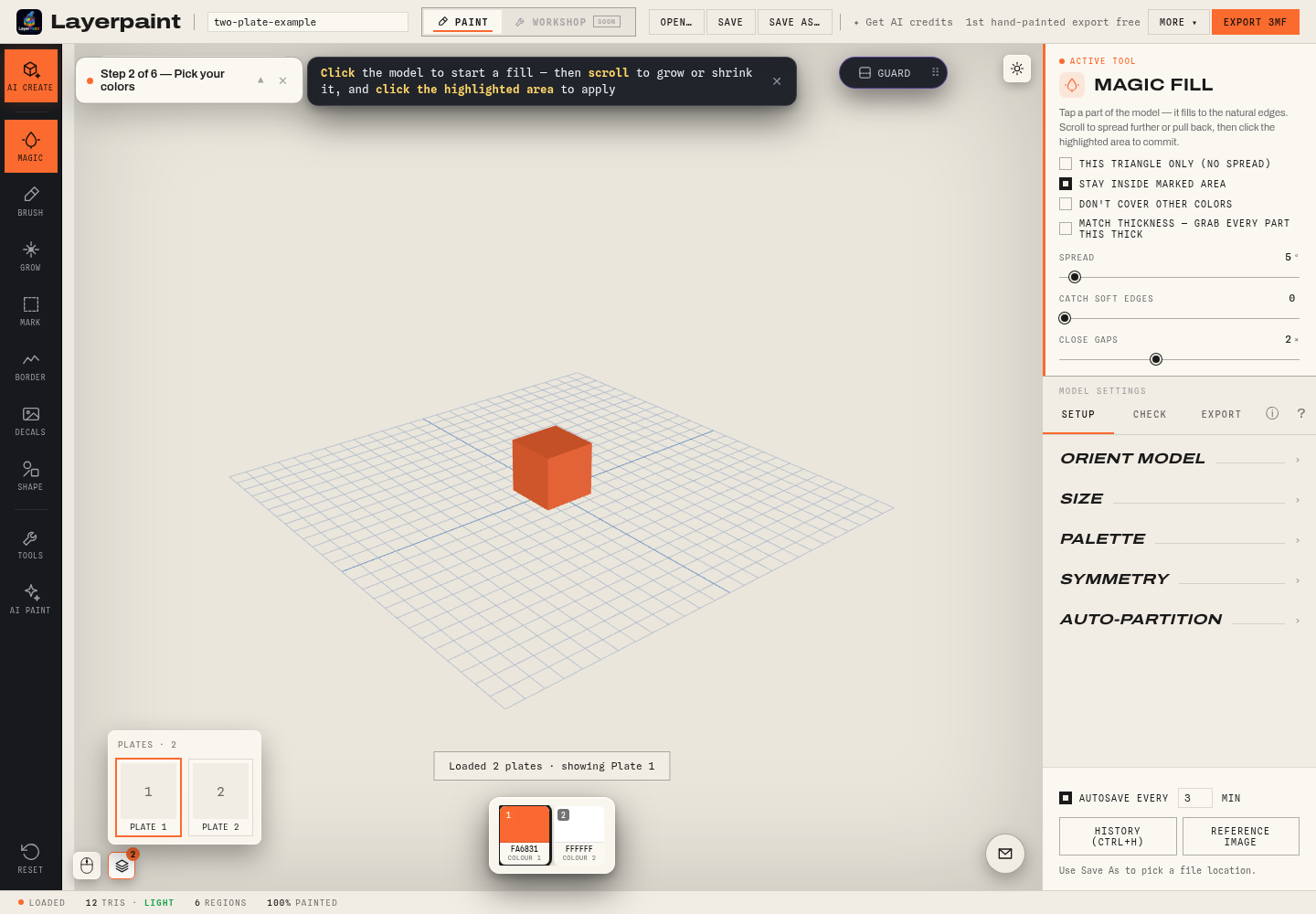
Task: Switch to the Export settings tab
Action: 1221,415
